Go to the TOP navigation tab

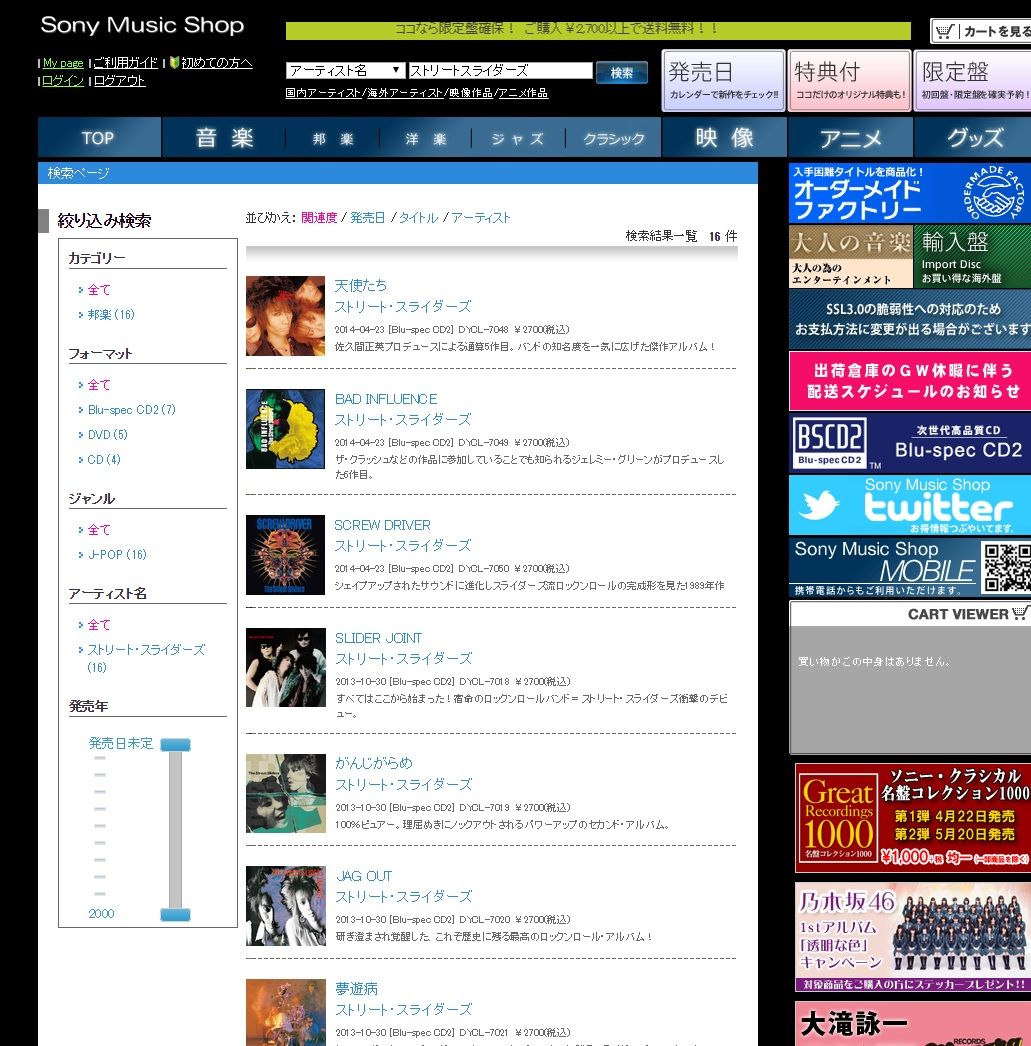tap(99, 137)
